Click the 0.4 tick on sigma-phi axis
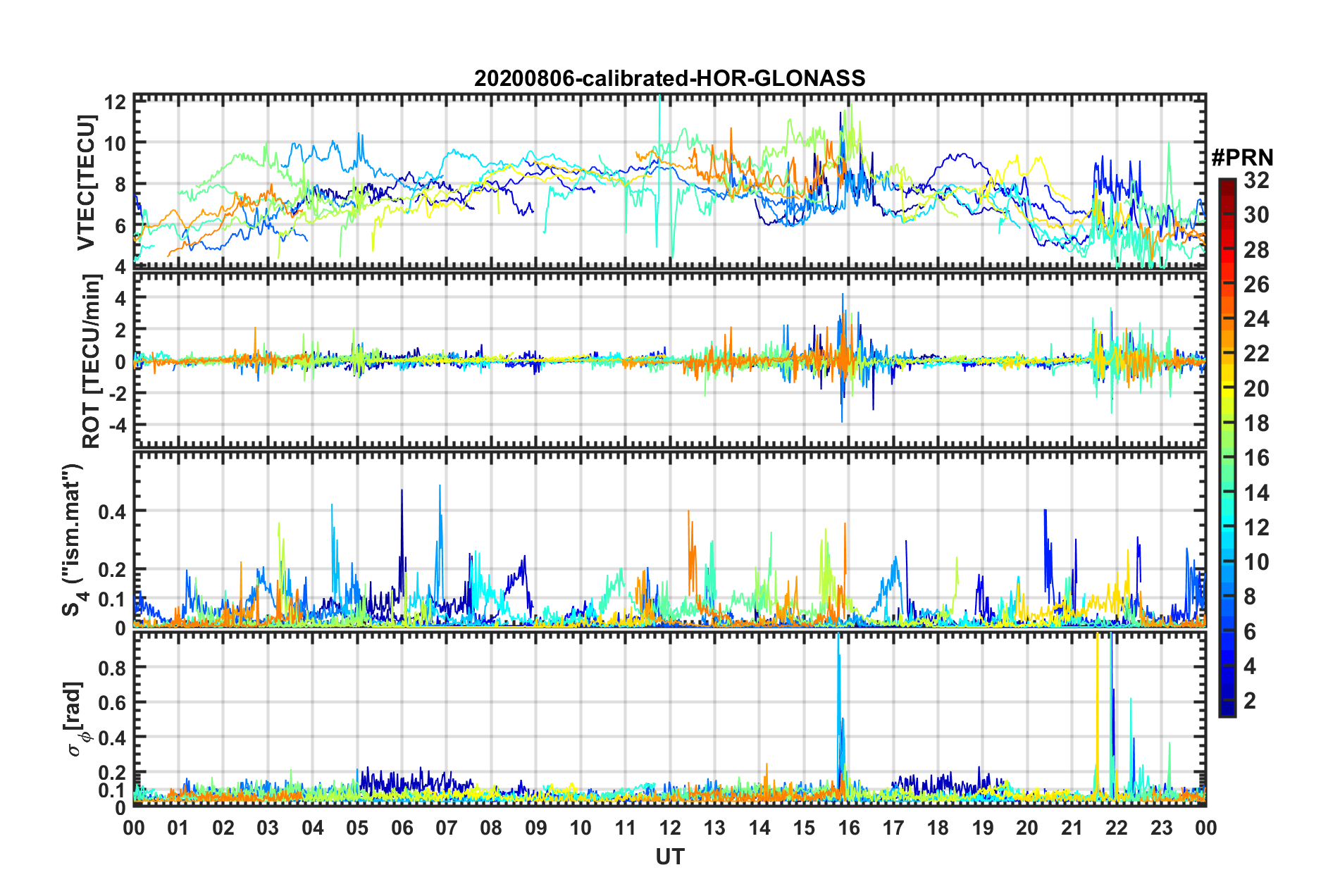 click(x=113, y=738)
